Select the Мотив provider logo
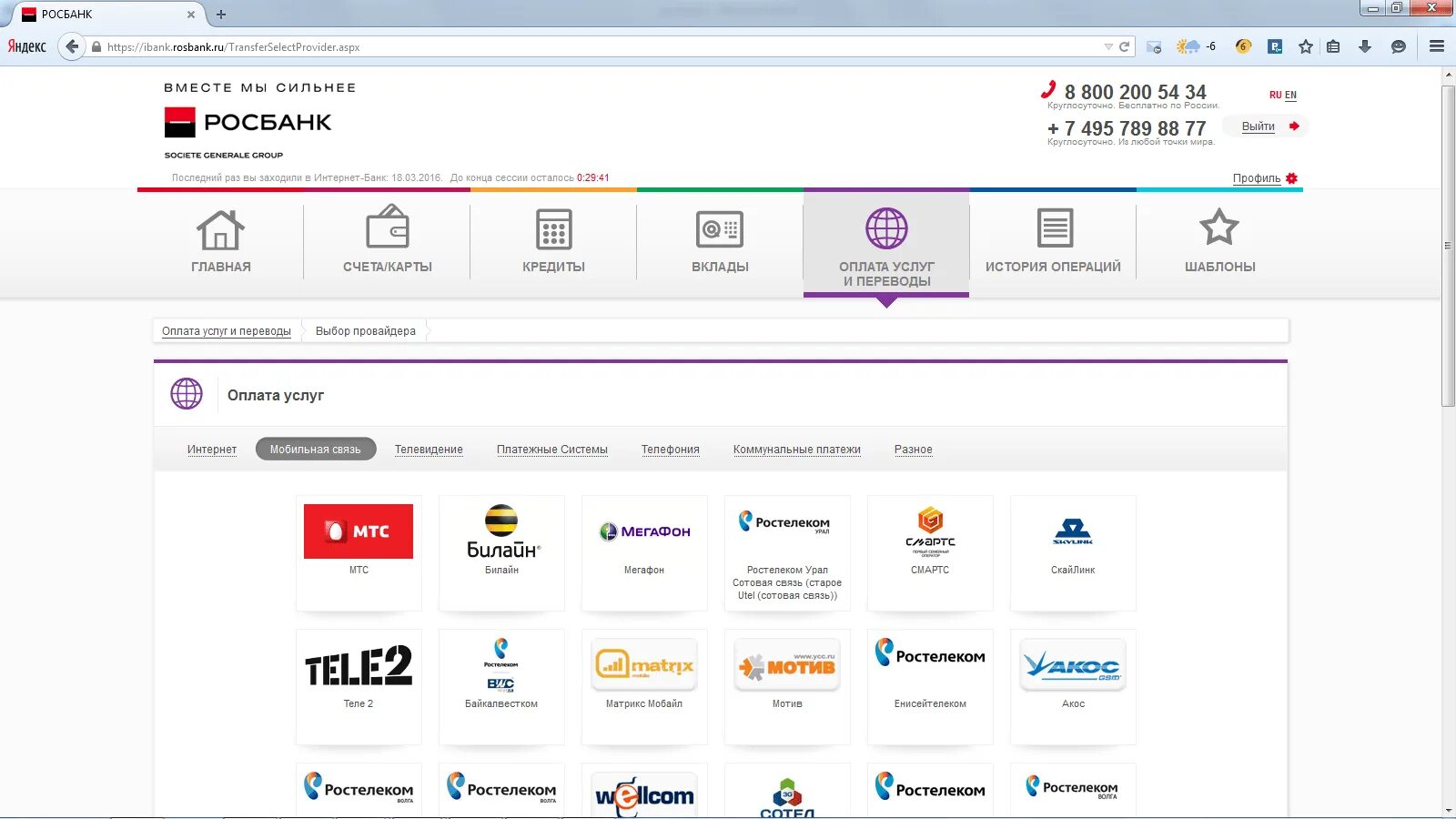The width and height of the screenshot is (1456, 819). (x=787, y=665)
